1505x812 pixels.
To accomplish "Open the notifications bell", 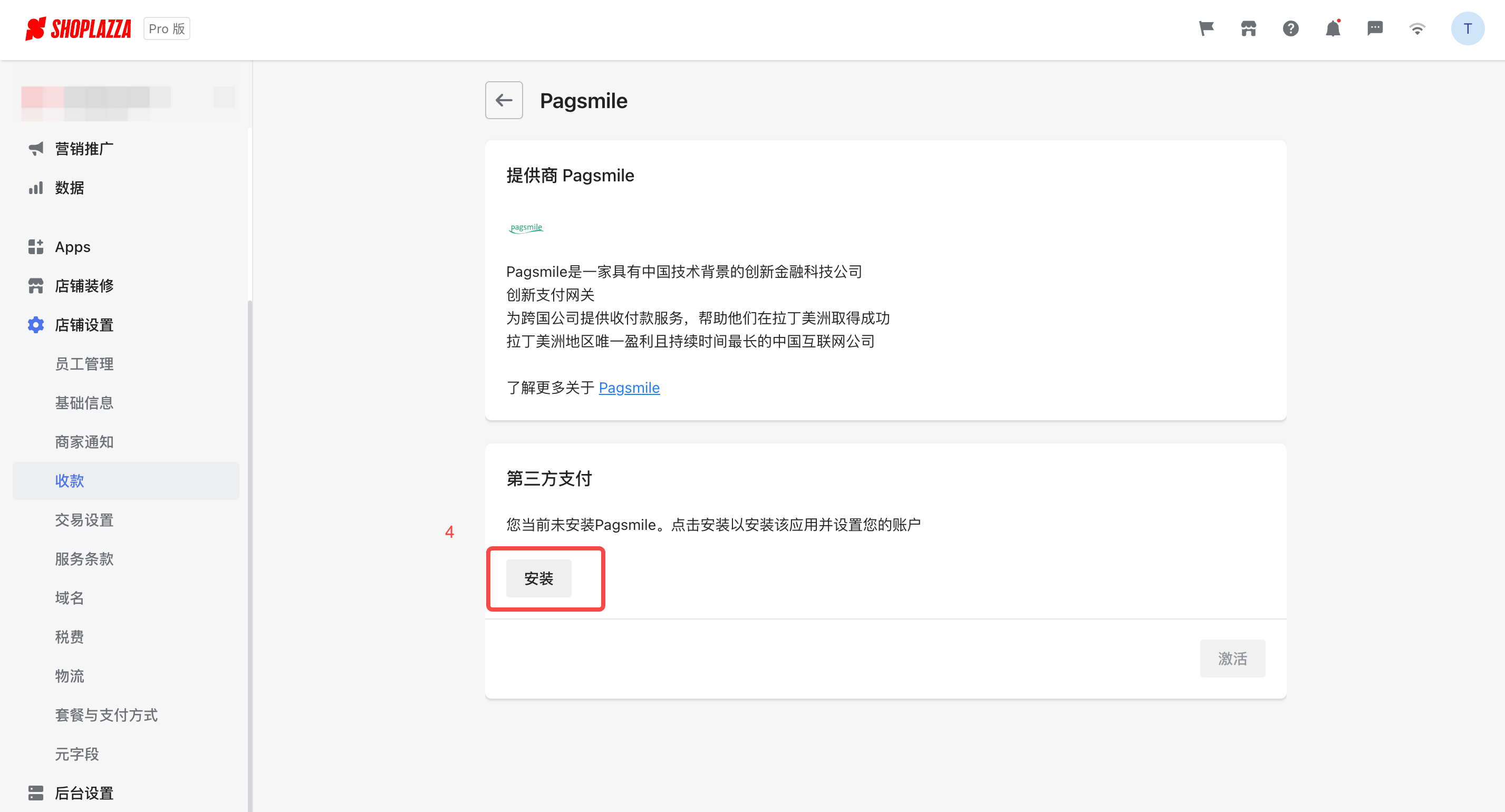I will coord(1333,28).
